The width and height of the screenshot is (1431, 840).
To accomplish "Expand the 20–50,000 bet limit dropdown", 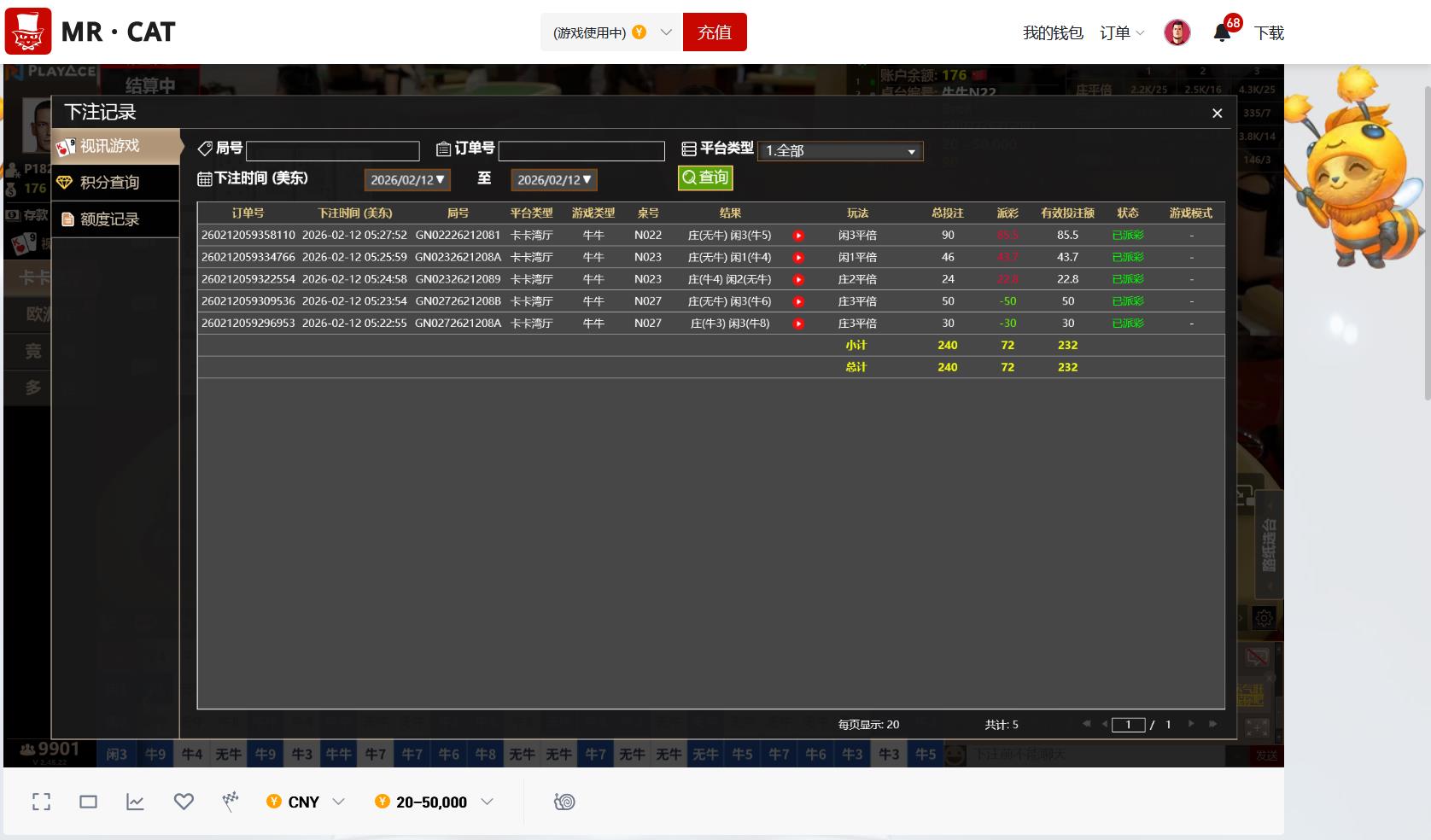I will pos(433,802).
